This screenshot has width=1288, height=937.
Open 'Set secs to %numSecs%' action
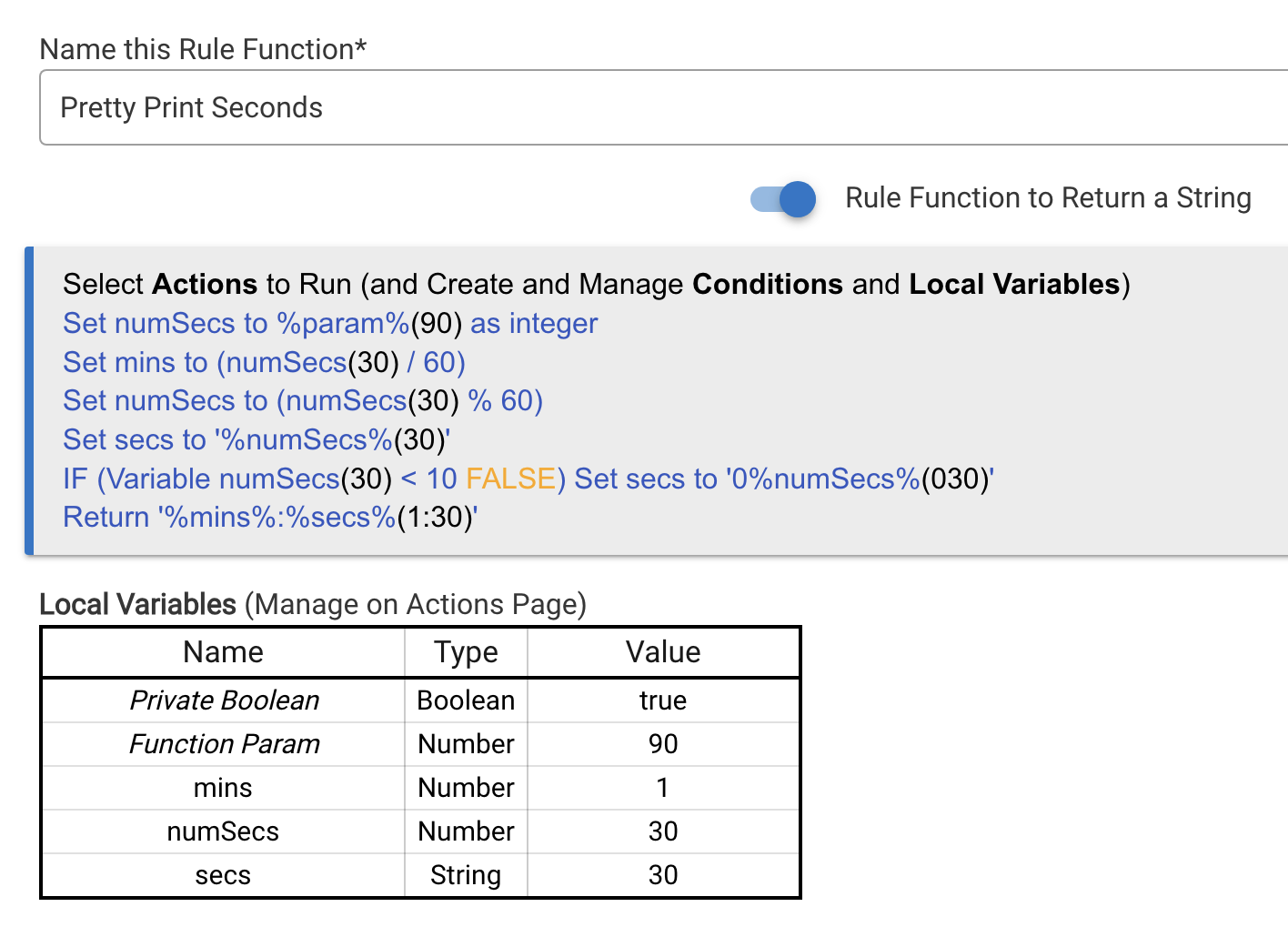click(257, 439)
